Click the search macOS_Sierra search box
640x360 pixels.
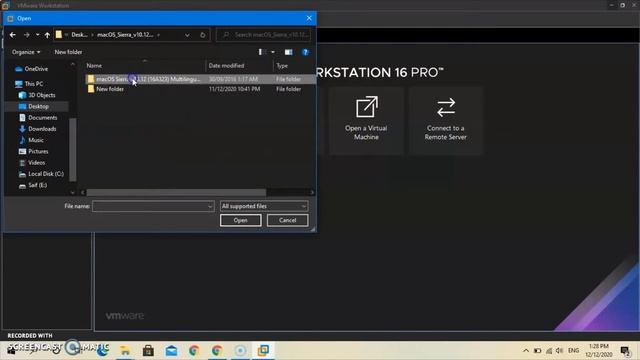pyautogui.click(x=263, y=35)
